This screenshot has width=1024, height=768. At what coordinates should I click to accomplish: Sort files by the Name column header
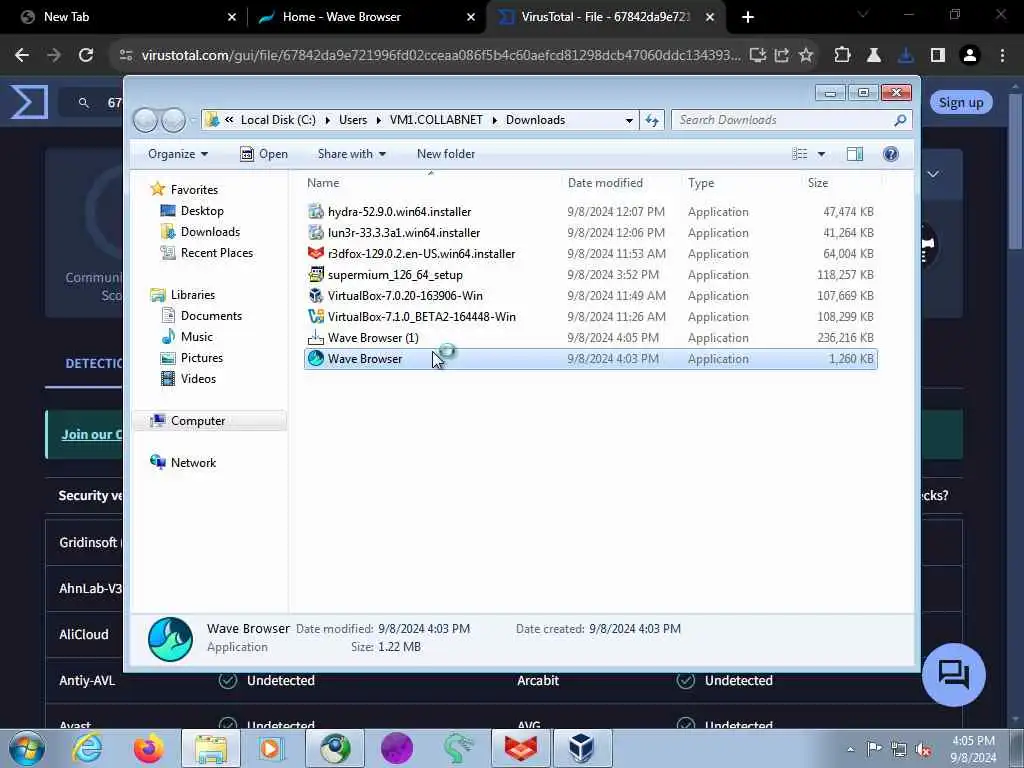tap(323, 183)
